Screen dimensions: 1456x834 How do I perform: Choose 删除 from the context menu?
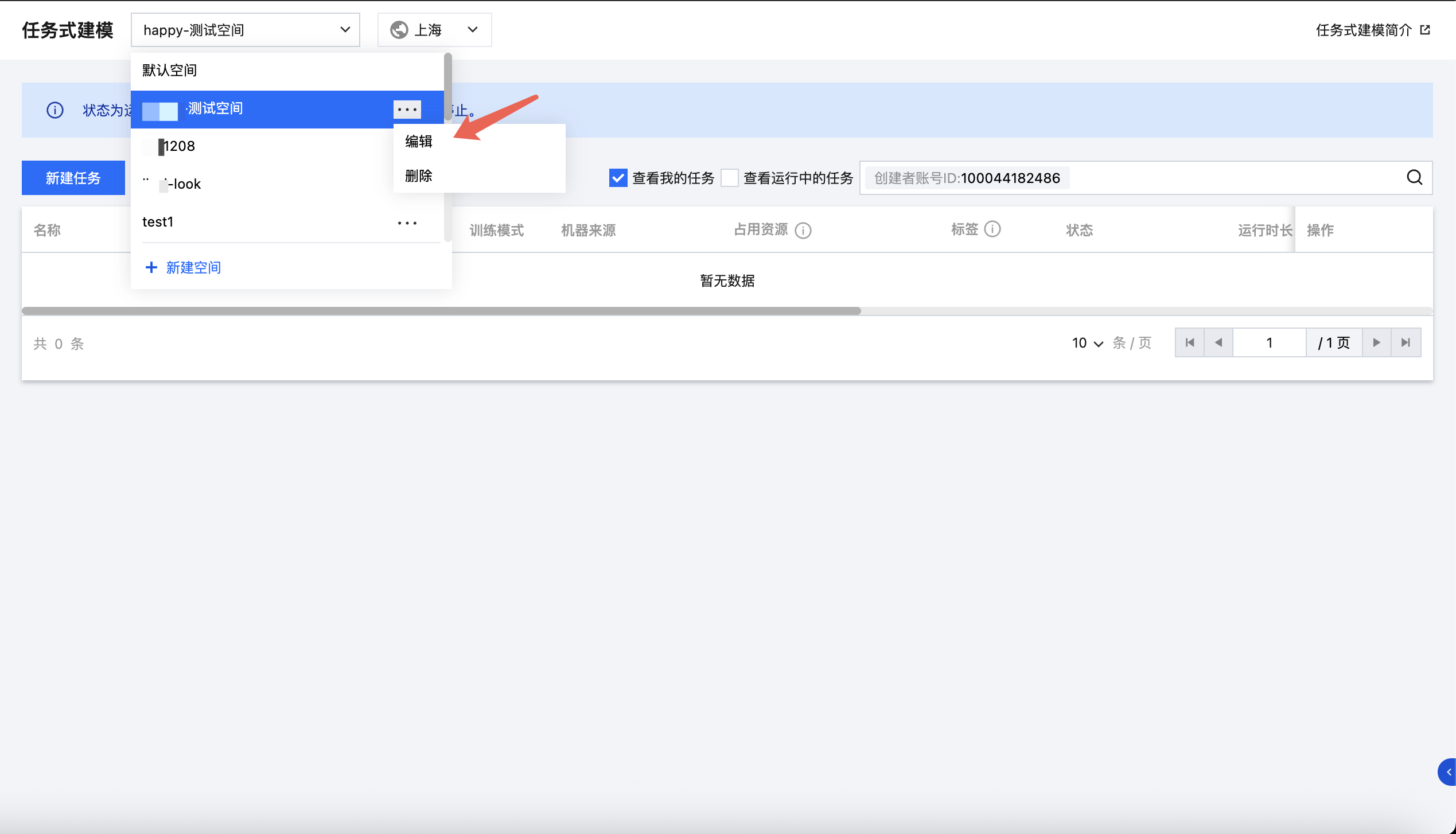(419, 176)
